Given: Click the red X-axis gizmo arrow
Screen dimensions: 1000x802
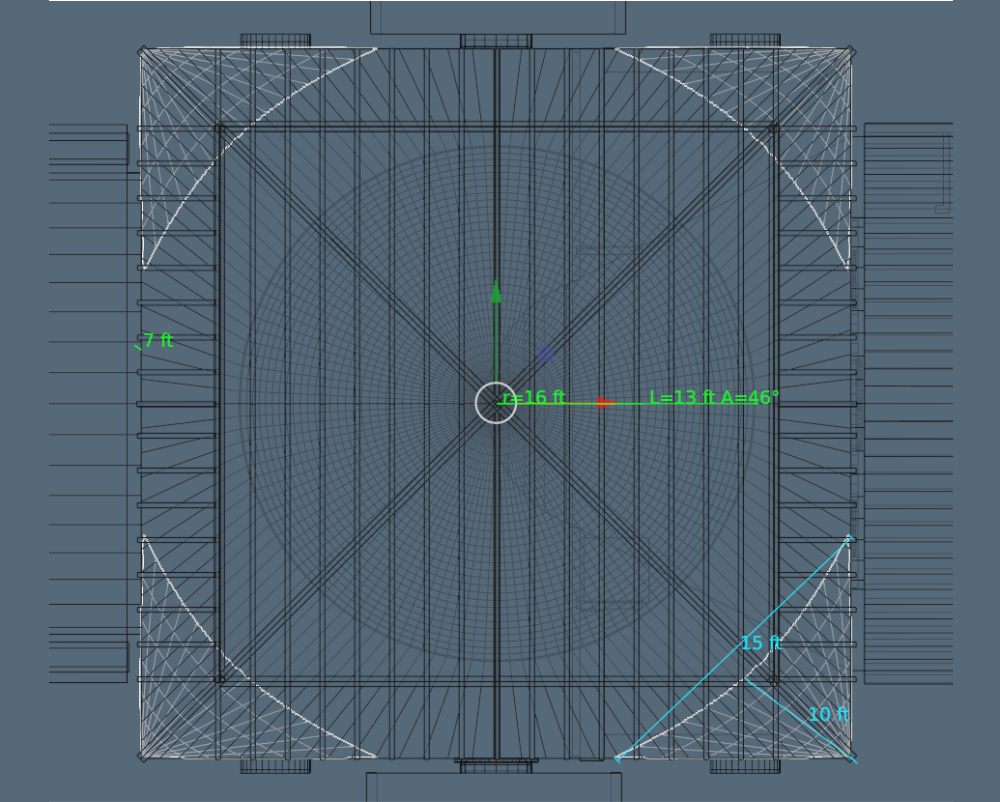Looking at the screenshot, I should (604, 402).
